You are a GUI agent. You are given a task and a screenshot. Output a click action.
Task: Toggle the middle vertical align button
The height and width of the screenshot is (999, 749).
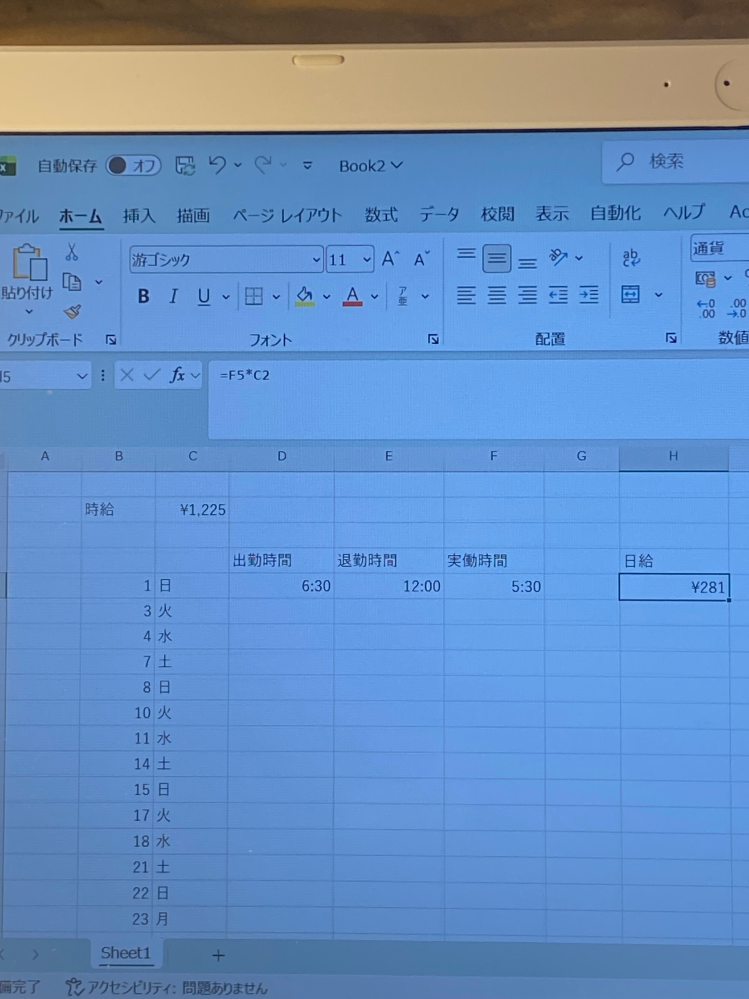click(497, 258)
